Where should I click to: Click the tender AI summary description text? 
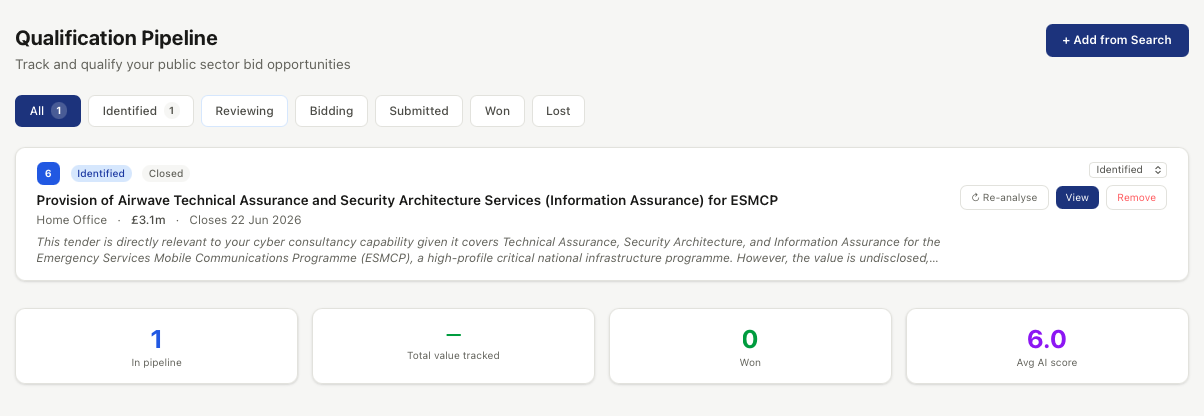pos(489,250)
